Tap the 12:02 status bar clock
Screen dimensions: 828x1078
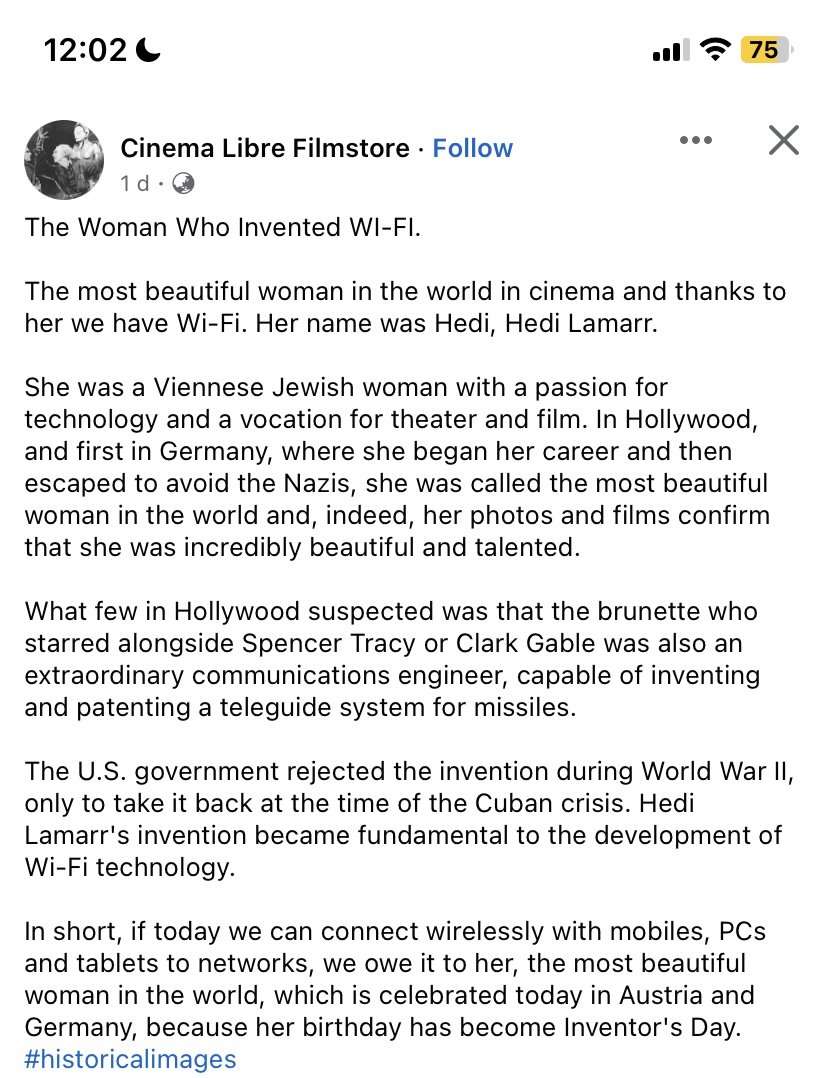click(x=85, y=50)
